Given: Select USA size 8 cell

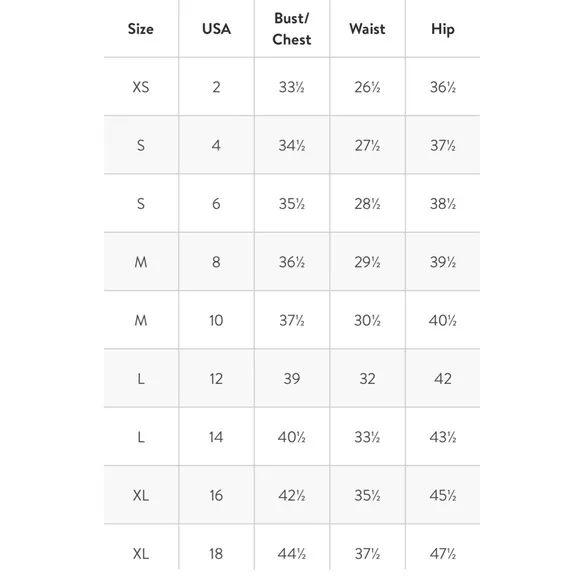Looking at the screenshot, I should (x=216, y=262).
